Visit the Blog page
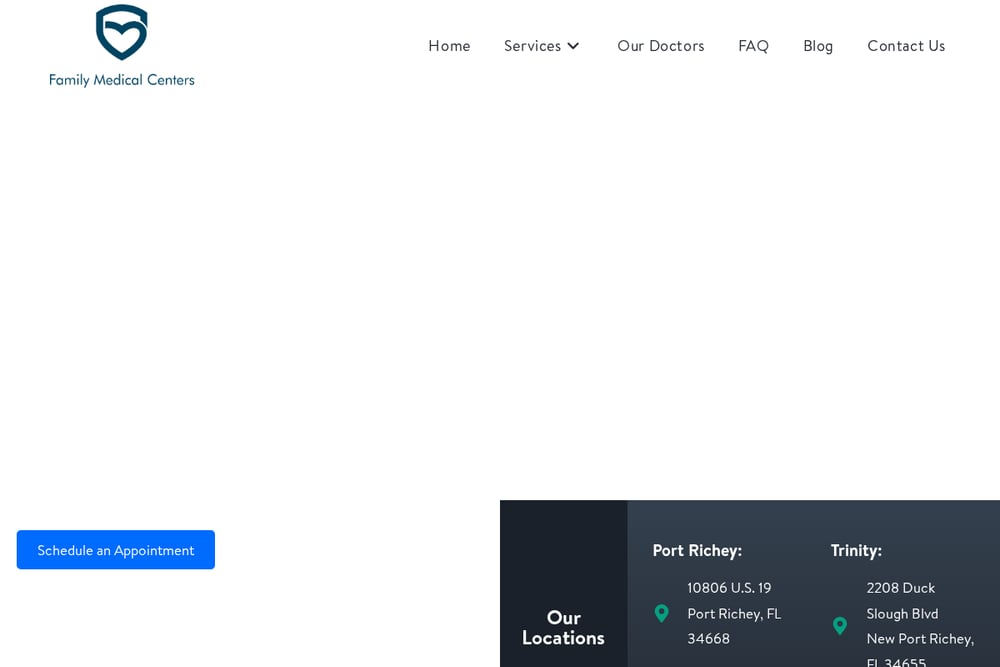 [818, 46]
